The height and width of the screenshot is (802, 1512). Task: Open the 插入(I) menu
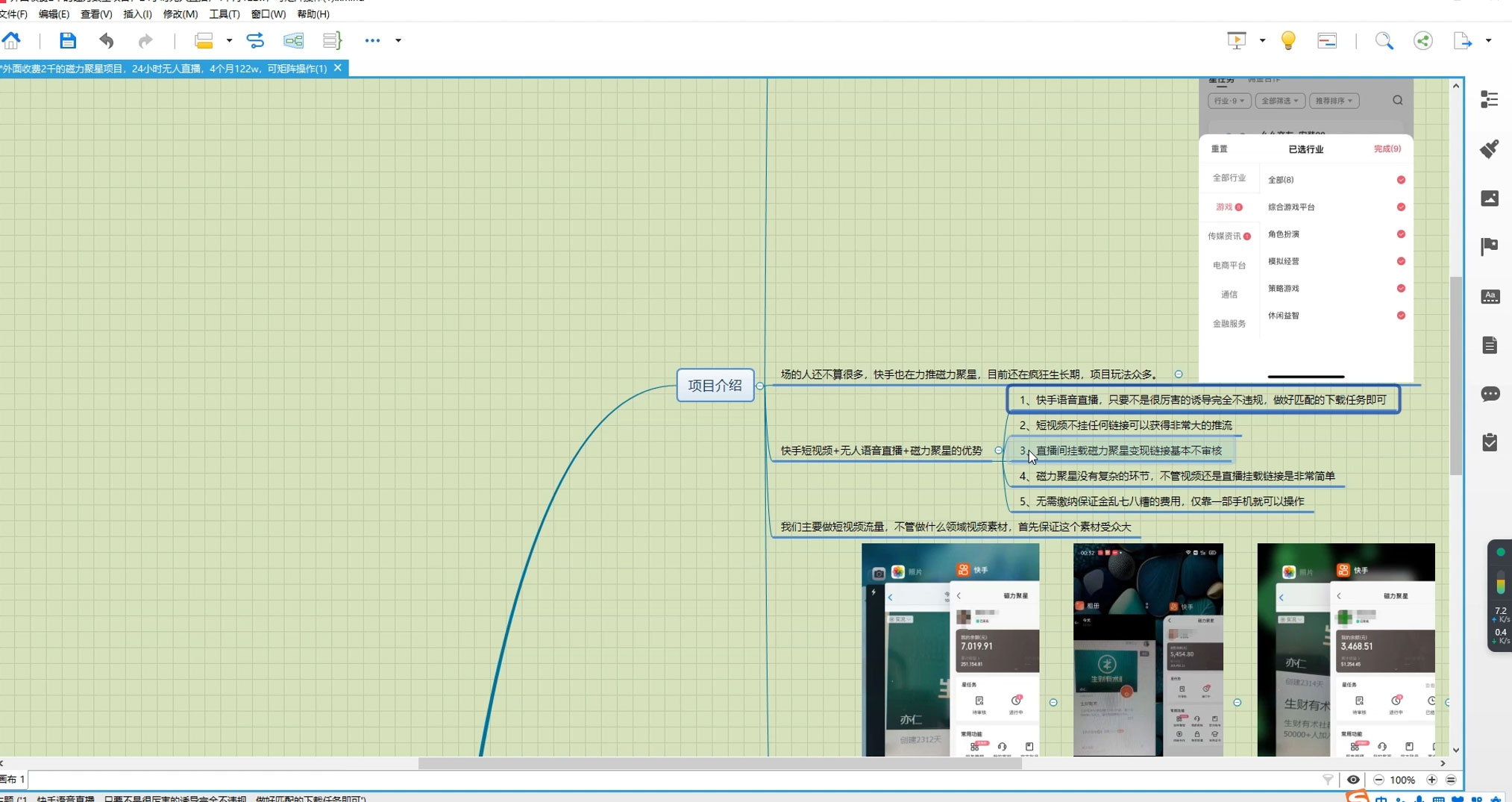click(x=137, y=14)
